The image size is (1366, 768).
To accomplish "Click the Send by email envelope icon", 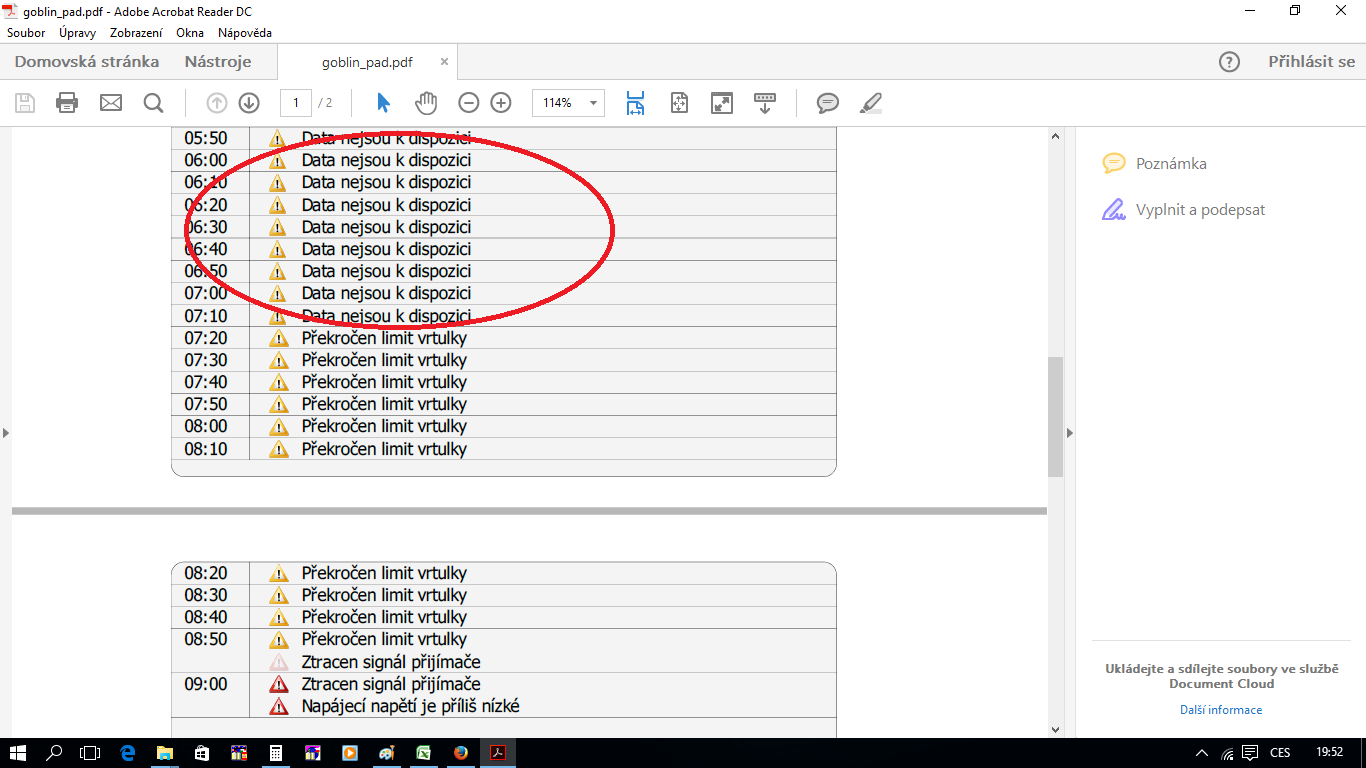I will coord(110,103).
